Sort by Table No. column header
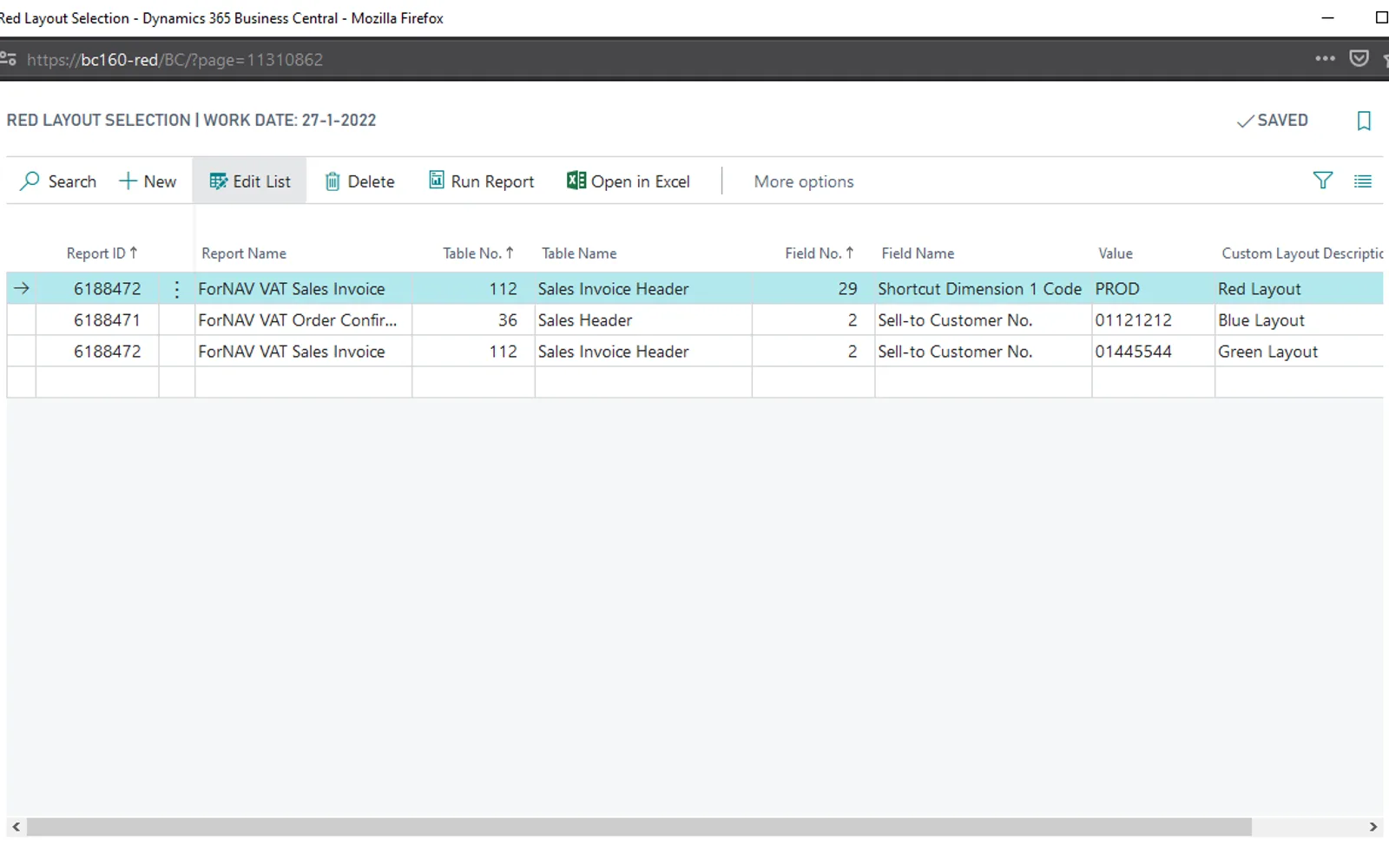The image size is (1389, 868). (478, 253)
